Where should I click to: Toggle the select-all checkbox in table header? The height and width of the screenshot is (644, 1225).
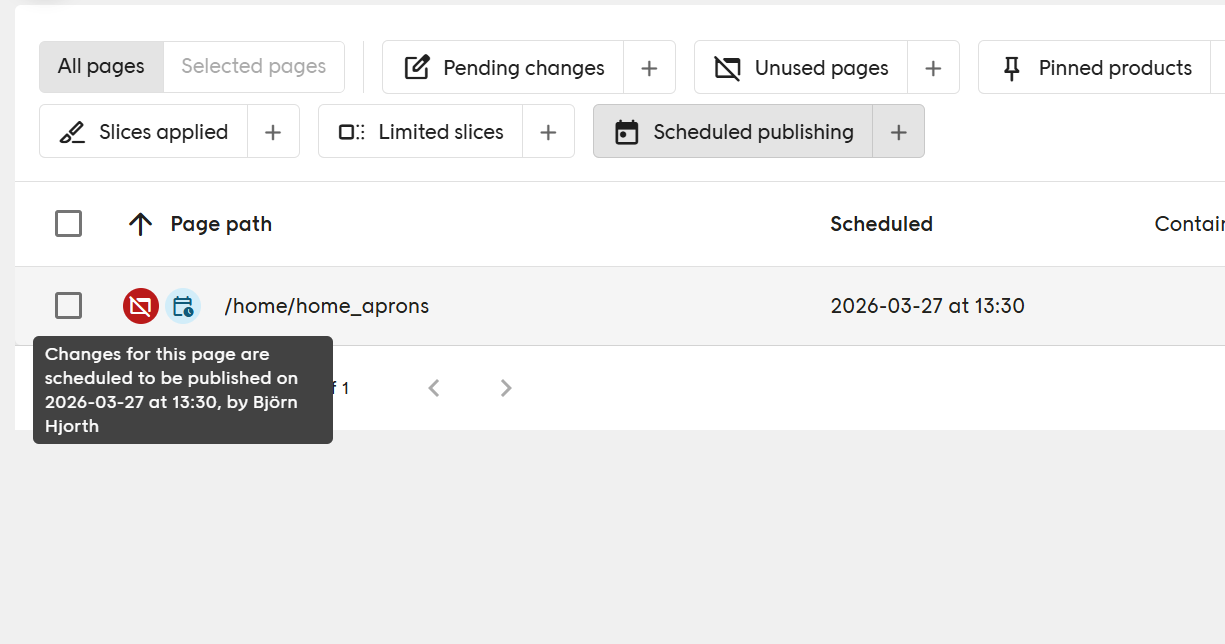[x=68, y=224]
